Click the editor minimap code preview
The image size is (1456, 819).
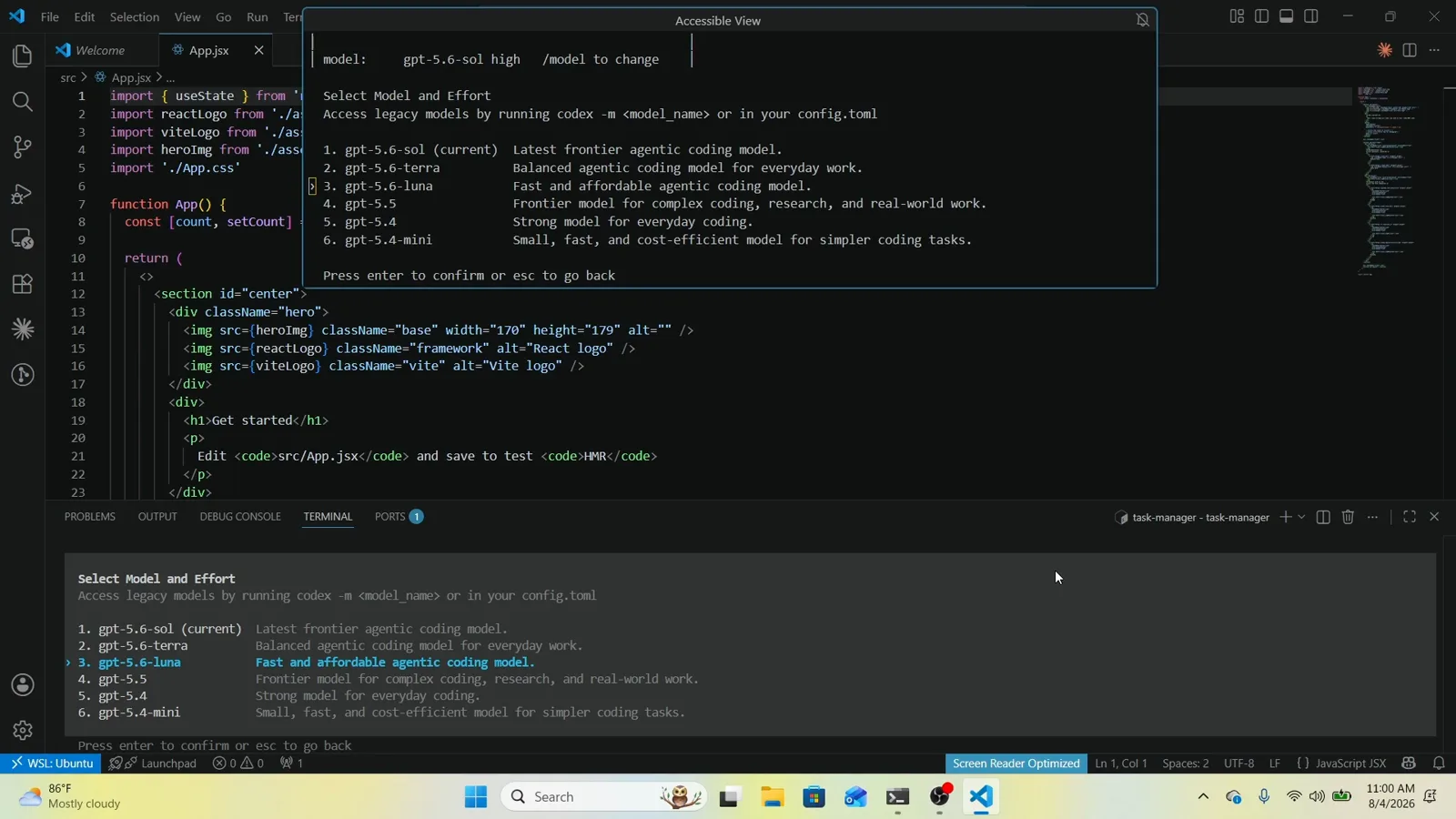pyautogui.click(x=1390, y=182)
